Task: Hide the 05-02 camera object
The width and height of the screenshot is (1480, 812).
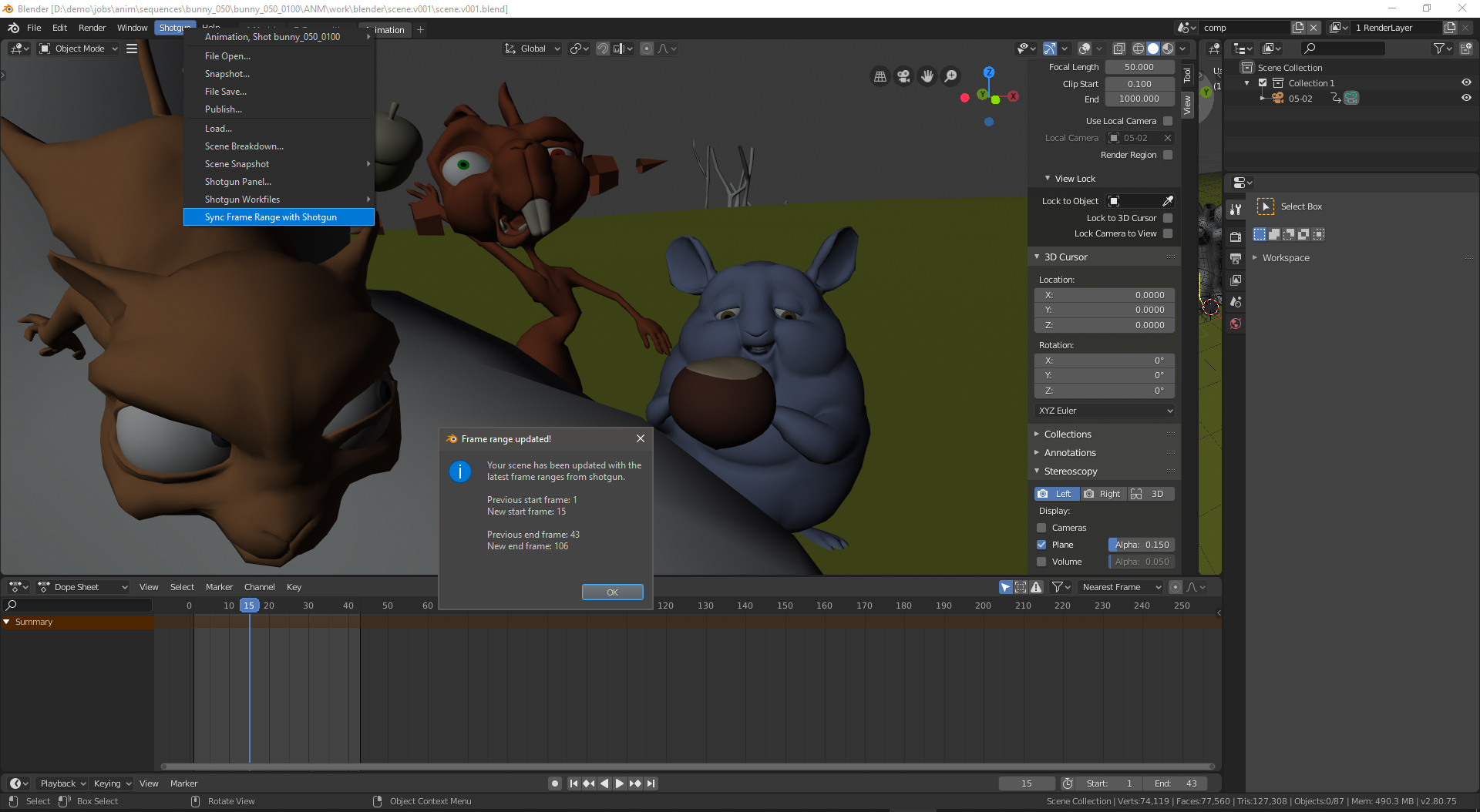Action: tap(1466, 98)
